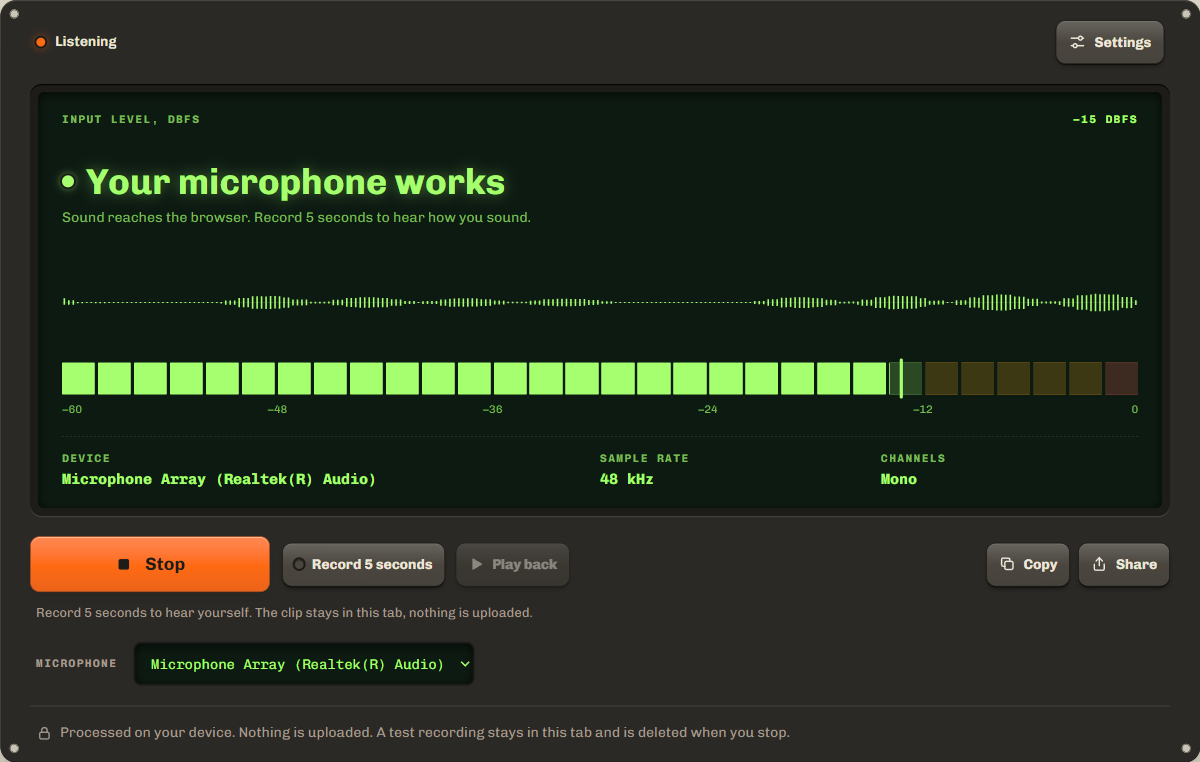The width and height of the screenshot is (1200, 762).
Task: Click the record circle icon
Action: click(298, 564)
